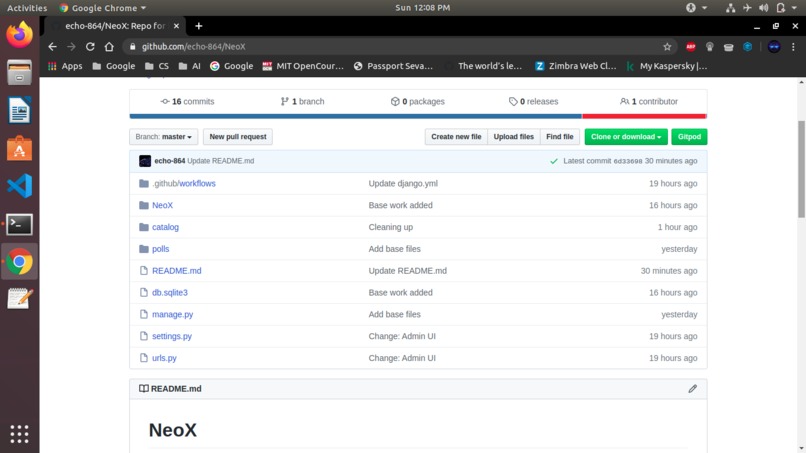Launch Visual Studio Code from the dock

tap(20, 186)
